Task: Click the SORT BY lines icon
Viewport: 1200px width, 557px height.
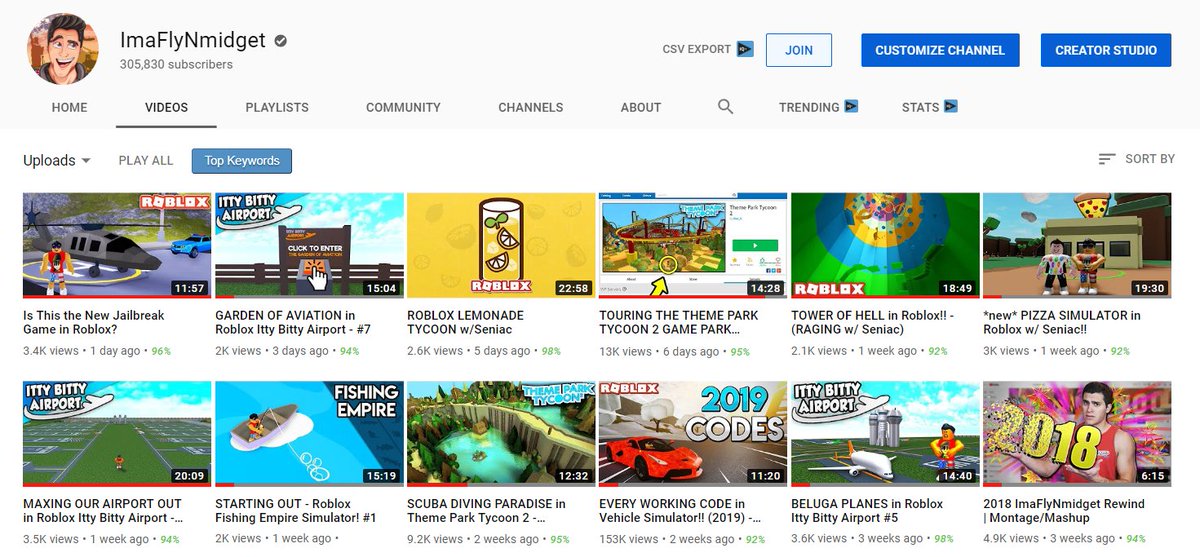Action: click(1107, 159)
